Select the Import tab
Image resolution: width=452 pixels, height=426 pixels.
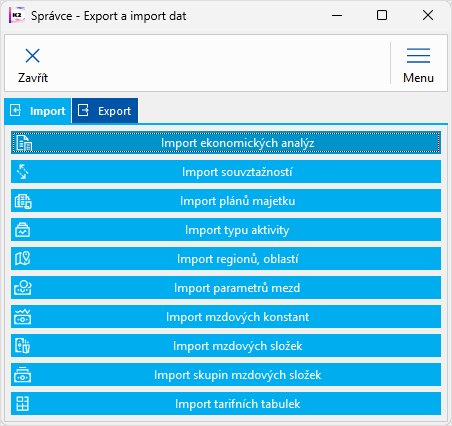pyautogui.click(x=38, y=111)
